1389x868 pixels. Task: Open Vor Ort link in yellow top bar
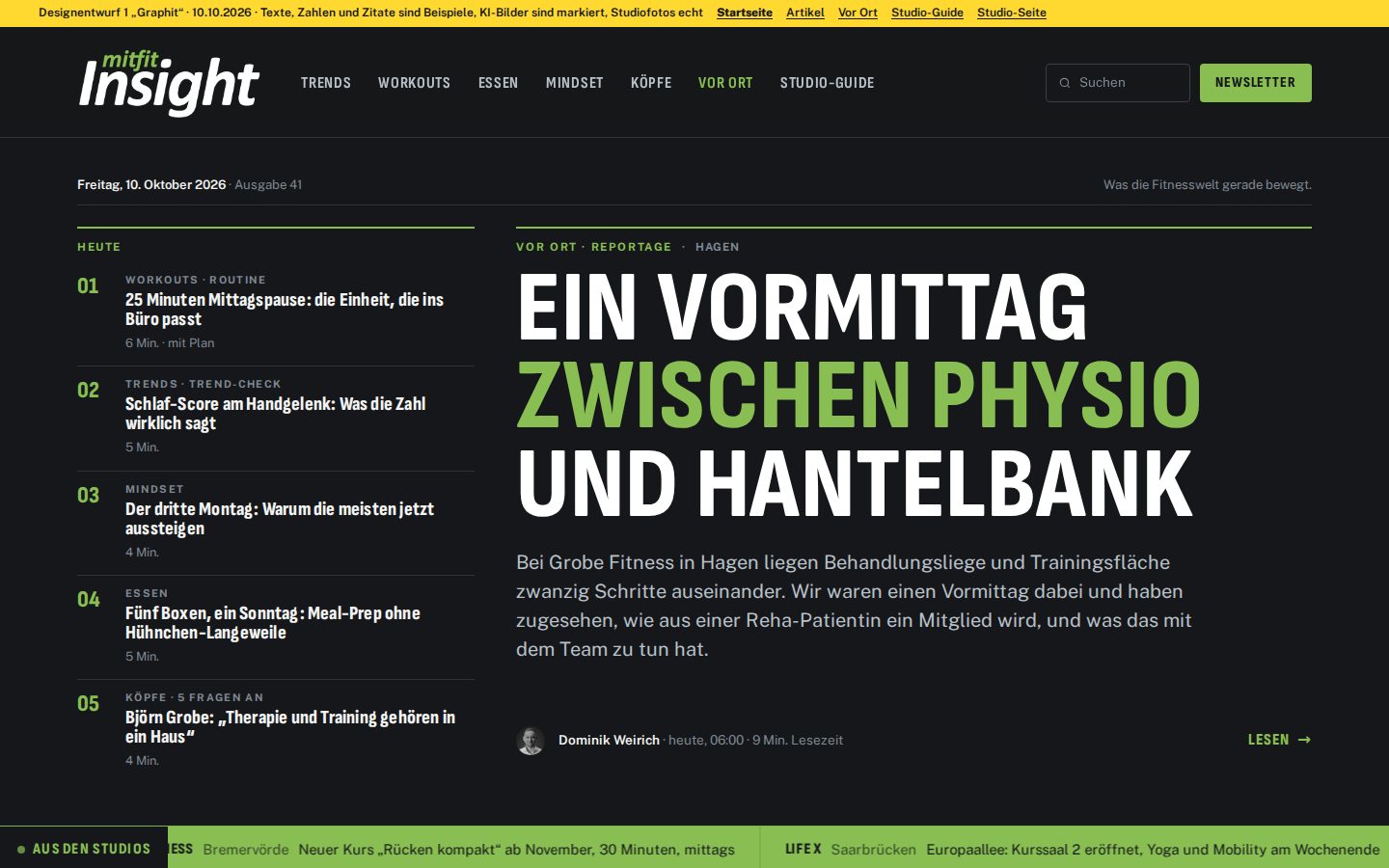(x=858, y=13)
